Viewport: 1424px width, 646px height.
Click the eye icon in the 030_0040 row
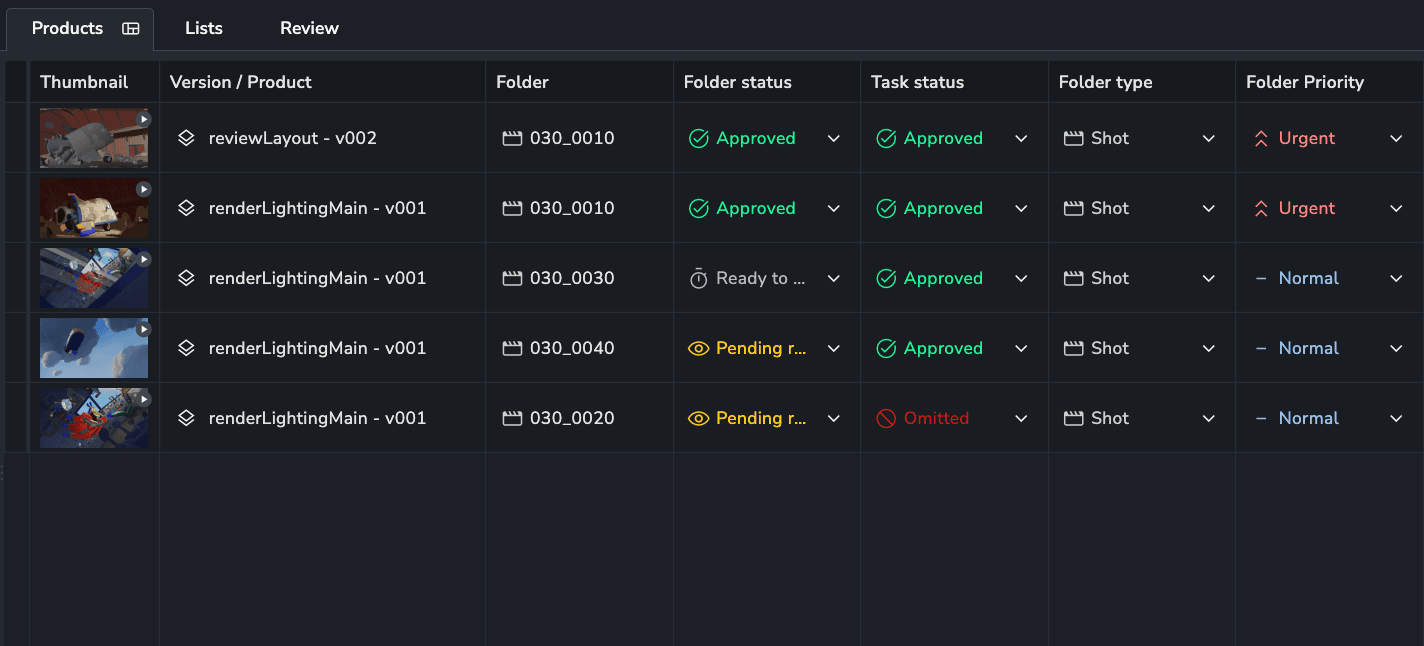[x=699, y=348]
